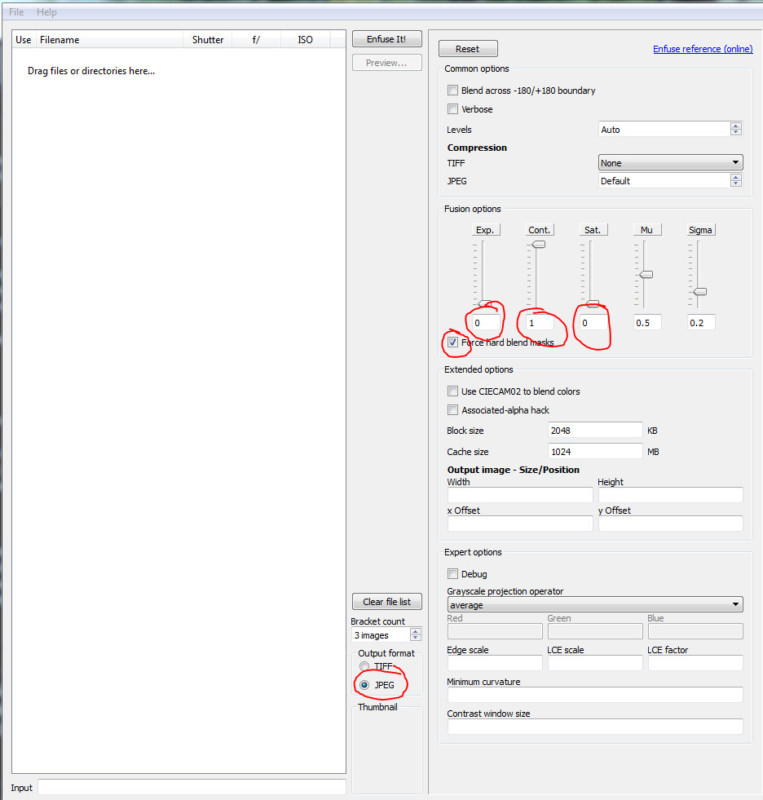Click the output Width field
The width and height of the screenshot is (763, 800).
(x=520, y=495)
